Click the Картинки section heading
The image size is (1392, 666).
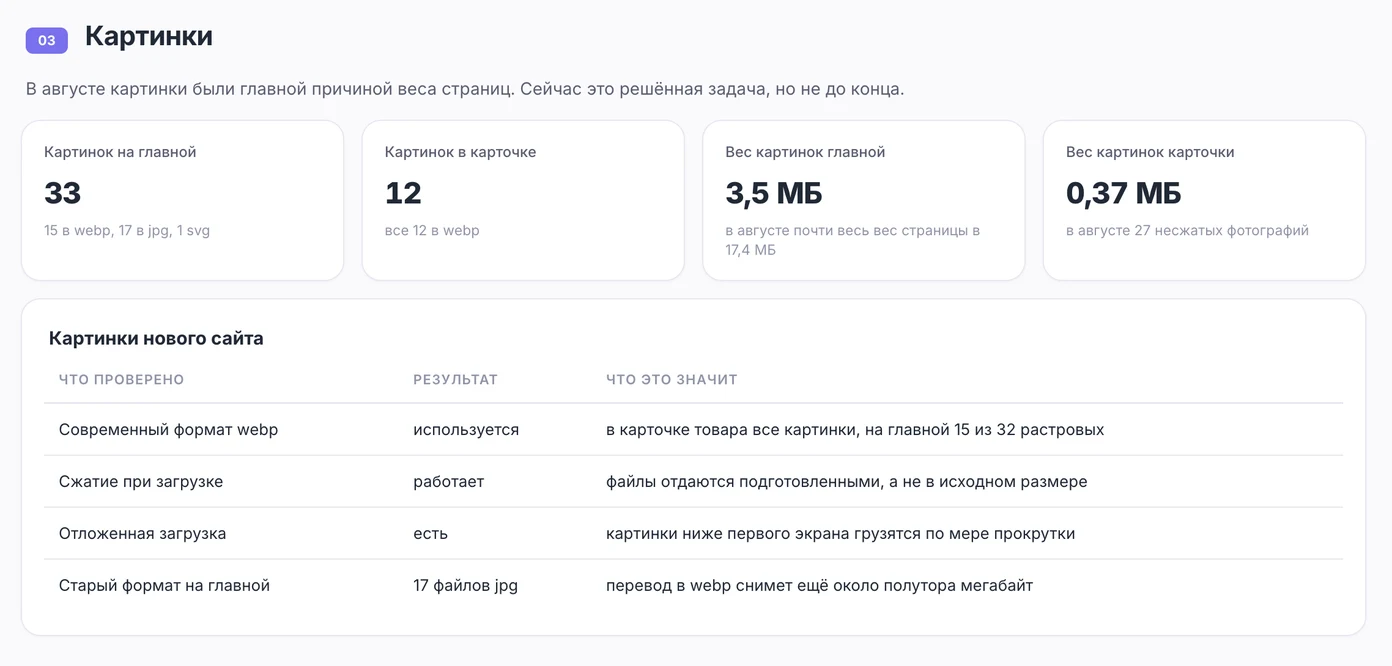coord(149,36)
